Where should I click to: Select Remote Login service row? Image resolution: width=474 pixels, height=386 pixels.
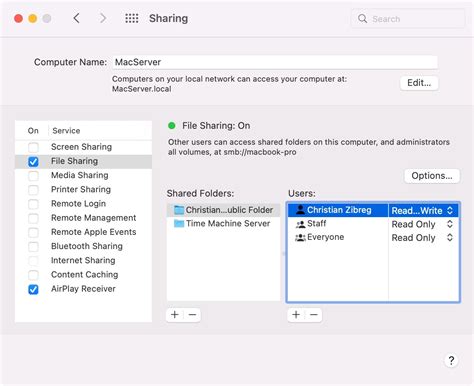point(83,204)
